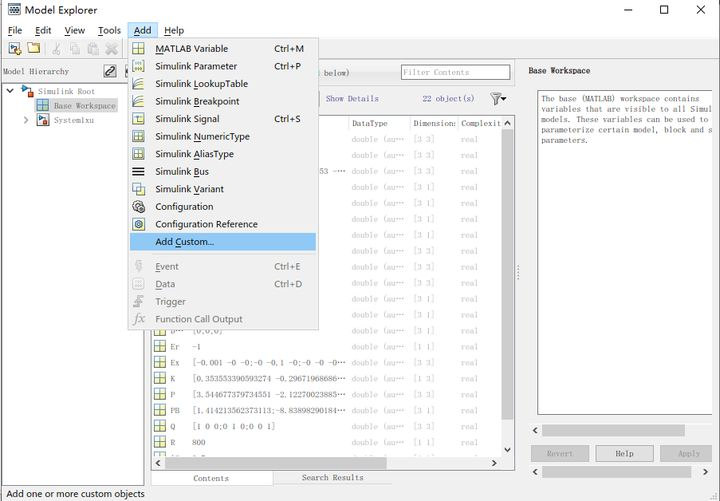The width and height of the screenshot is (720, 501).
Task: Click the contents horizontal scrollbar thumb
Action: 276,463
